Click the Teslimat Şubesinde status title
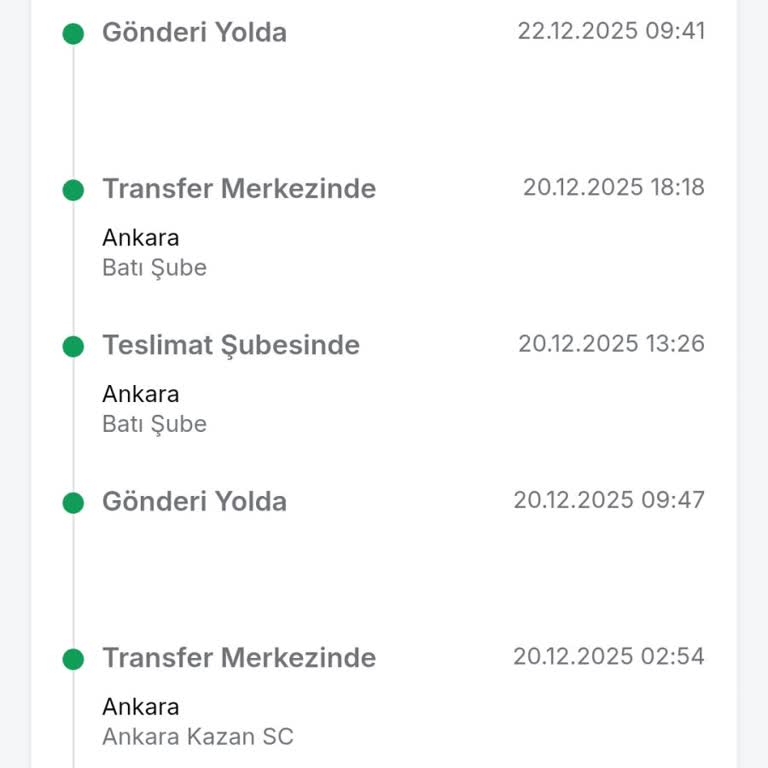 point(231,345)
